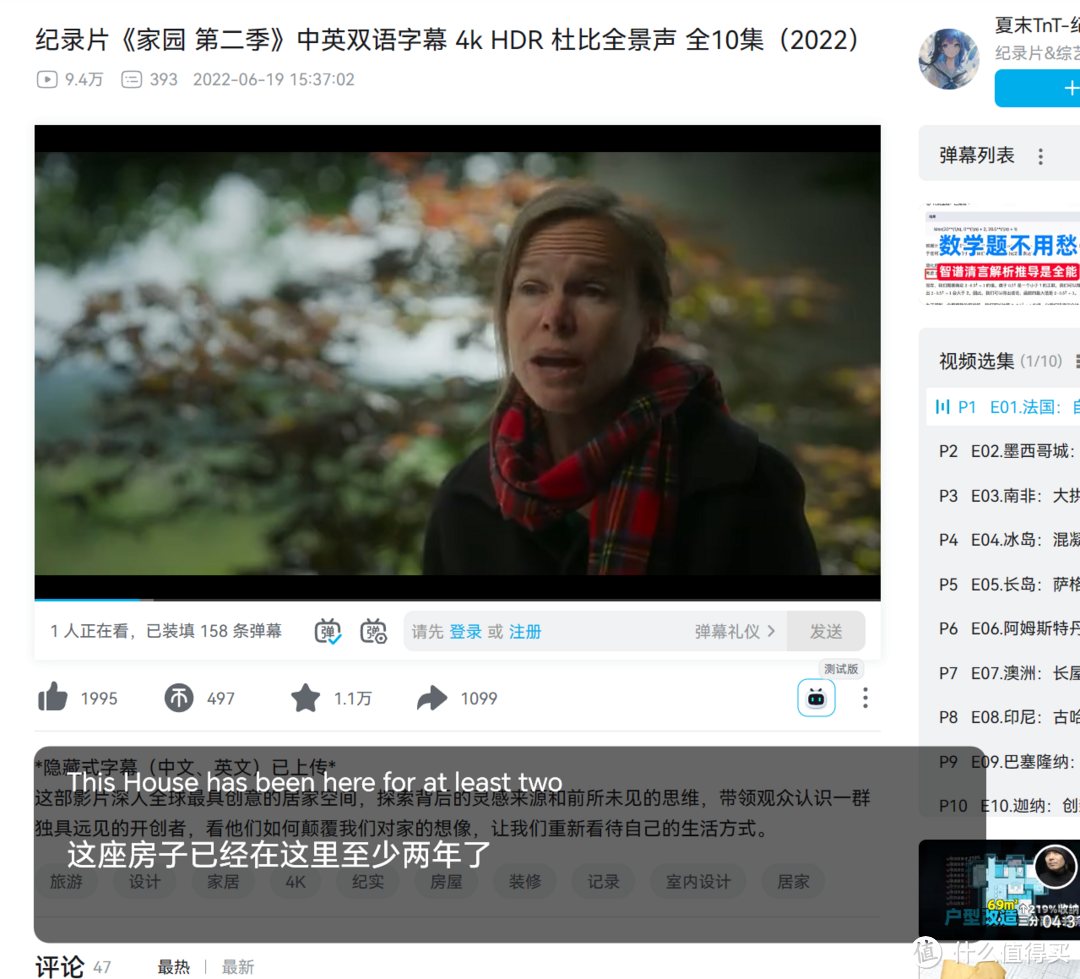Click the uploader's avatar image
The height and width of the screenshot is (979, 1080).
pyautogui.click(x=948, y=60)
